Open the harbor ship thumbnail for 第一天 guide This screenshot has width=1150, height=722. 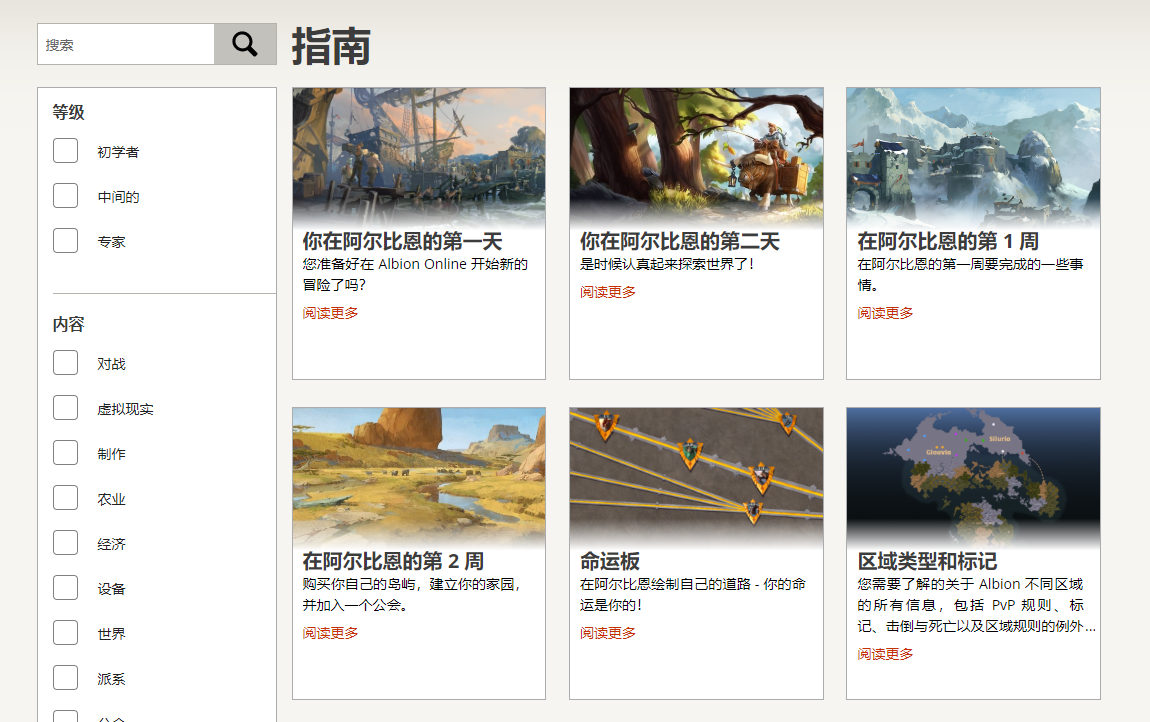tap(419, 156)
